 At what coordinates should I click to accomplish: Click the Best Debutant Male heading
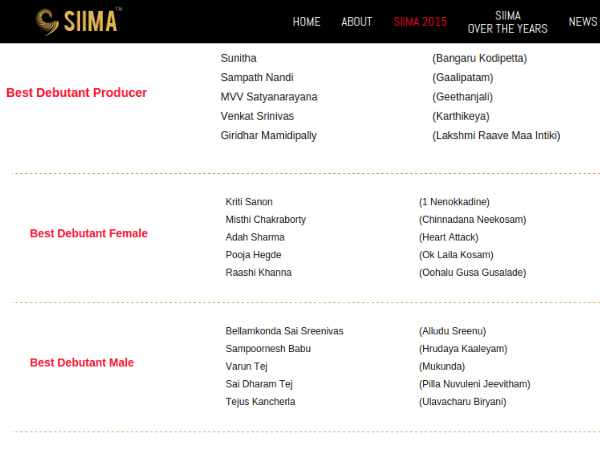[x=82, y=363]
